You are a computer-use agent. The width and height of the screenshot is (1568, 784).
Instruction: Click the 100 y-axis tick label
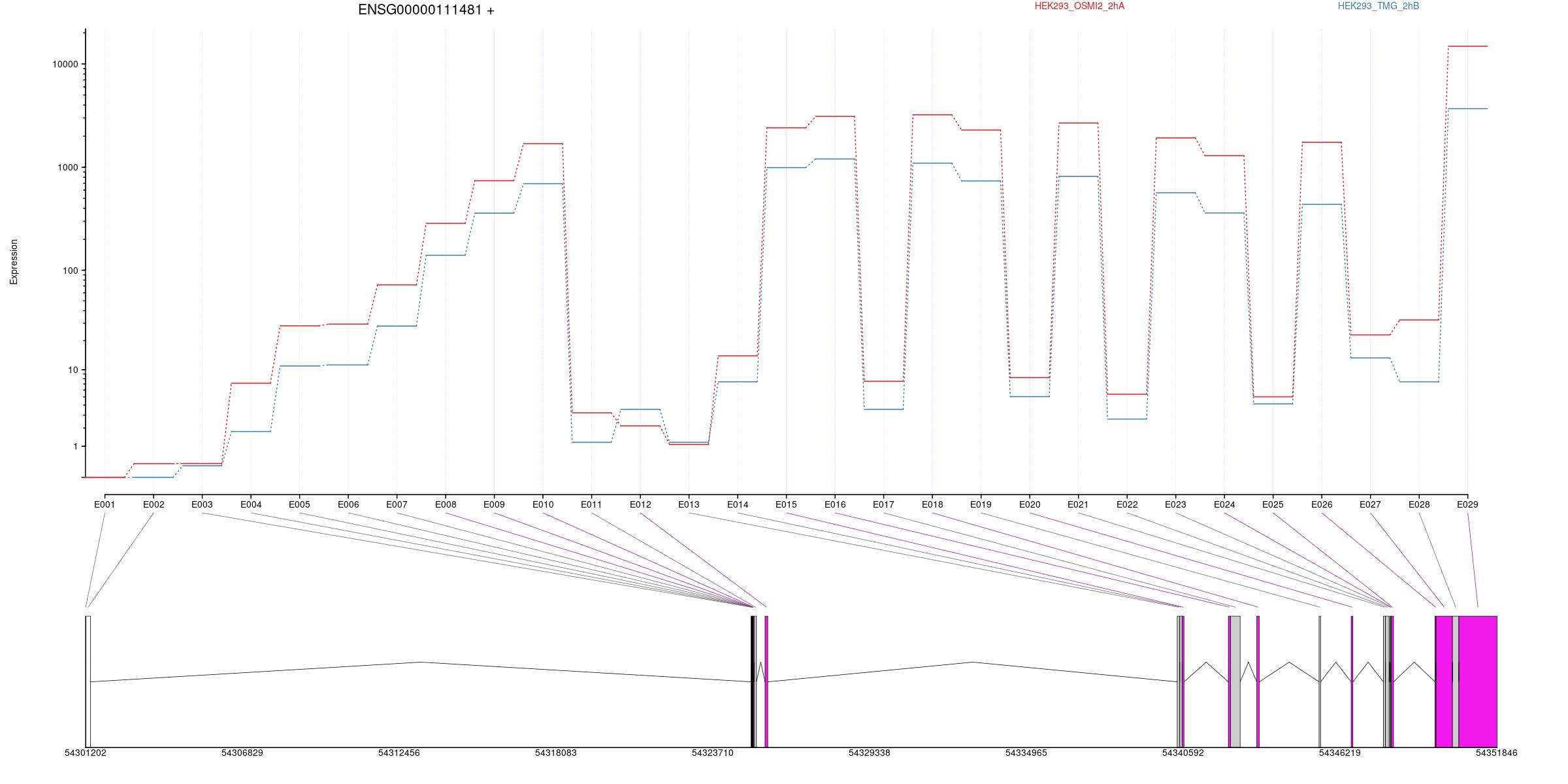click(71, 270)
